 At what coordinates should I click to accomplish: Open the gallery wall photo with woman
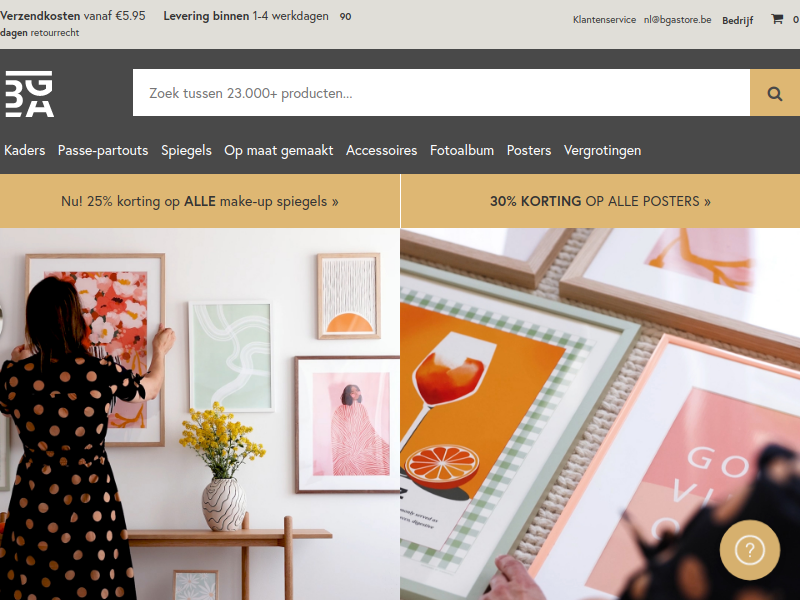(199, 414)
